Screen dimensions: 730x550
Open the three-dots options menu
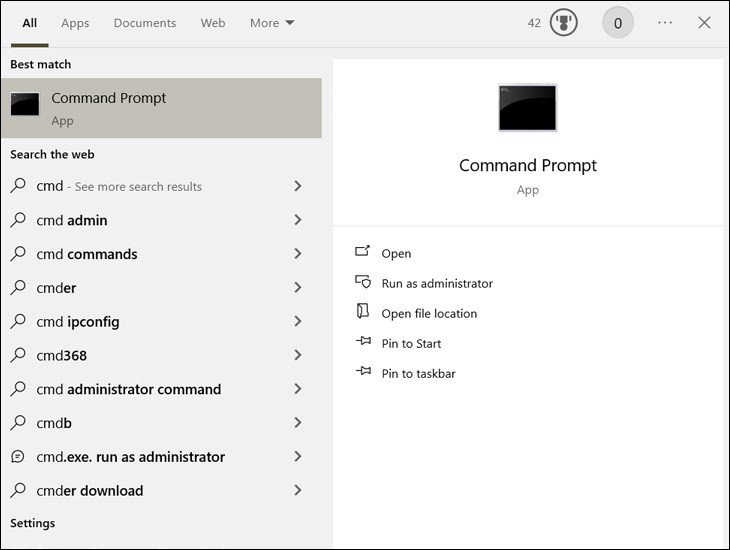pyautogui.click(x=665, y=23)
